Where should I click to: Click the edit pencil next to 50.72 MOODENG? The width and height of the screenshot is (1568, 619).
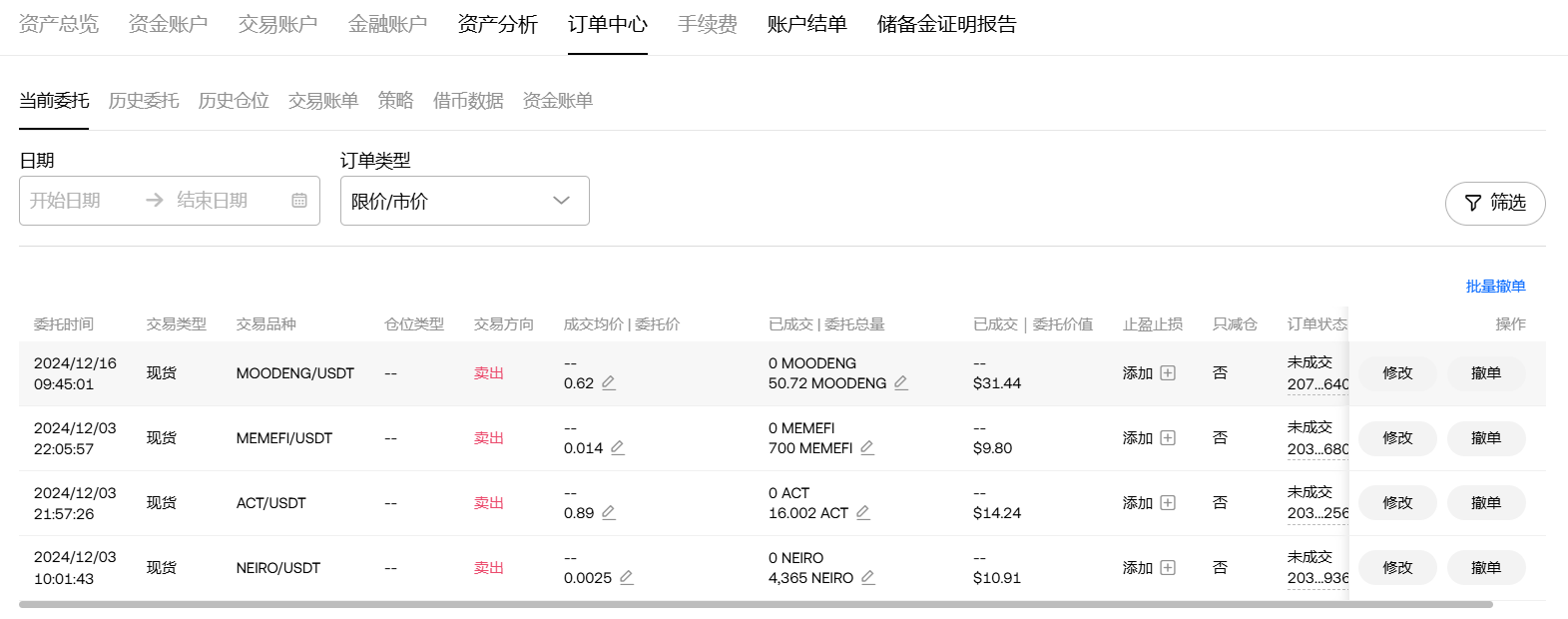[901, 383]
